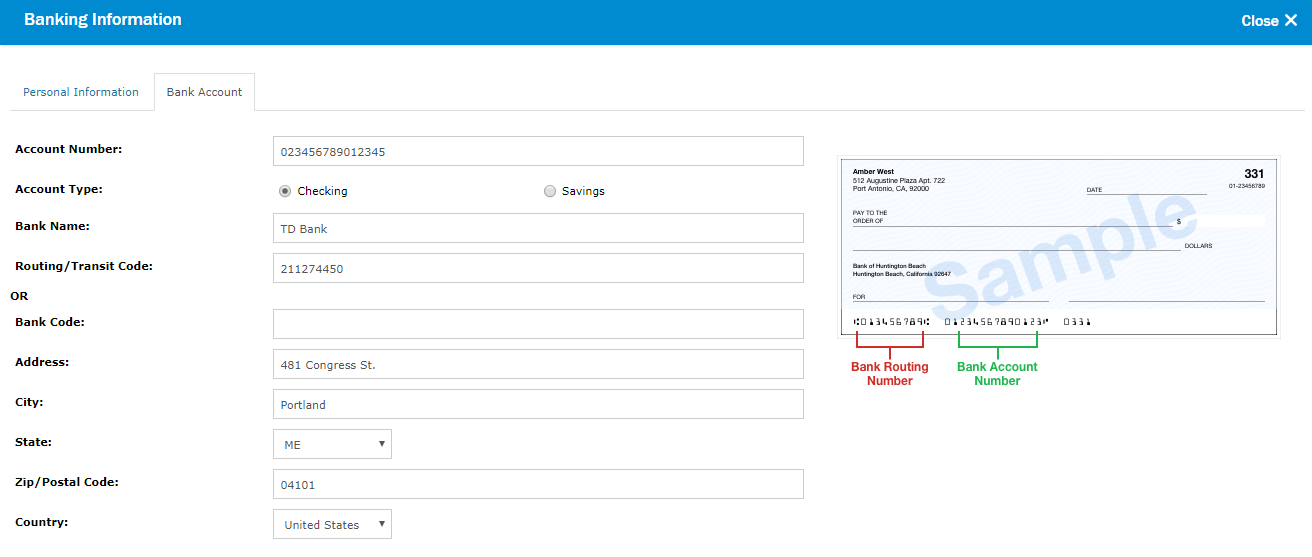Viewport: 1312px width, 557px height.
Task: Click the Banking Information title
Action: pos(103,20)
